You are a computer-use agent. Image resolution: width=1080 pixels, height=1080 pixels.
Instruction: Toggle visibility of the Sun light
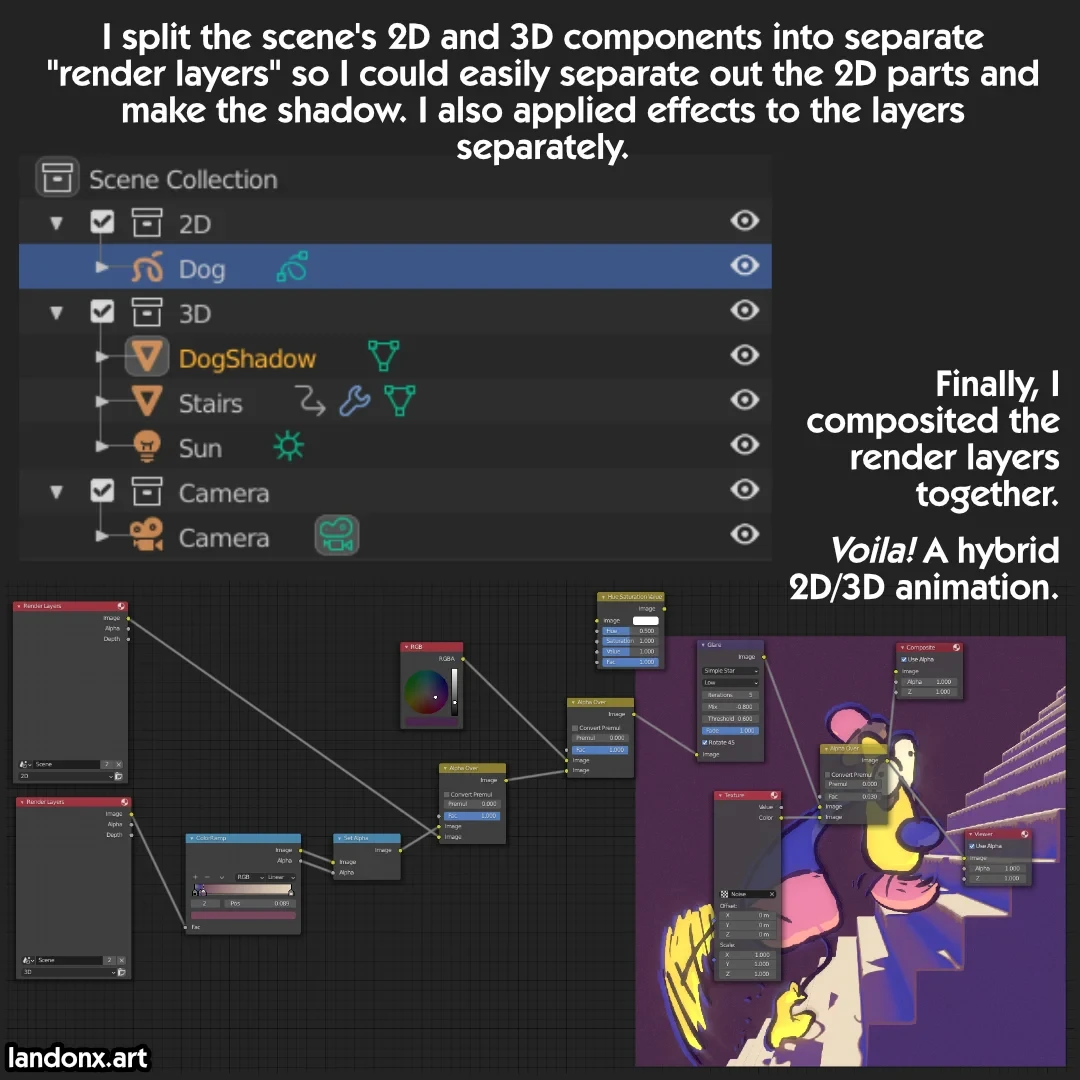(745, 444)
